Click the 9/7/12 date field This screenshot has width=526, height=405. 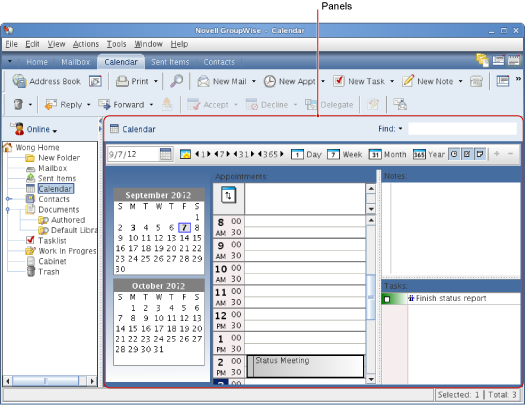tap(133, 154)
